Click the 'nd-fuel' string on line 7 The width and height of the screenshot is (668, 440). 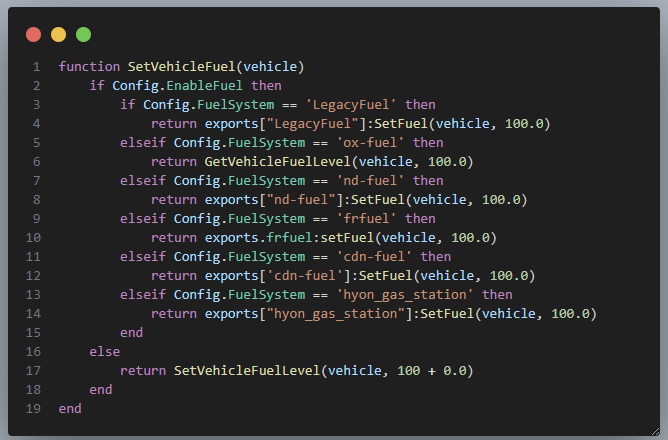pos(370,181)
